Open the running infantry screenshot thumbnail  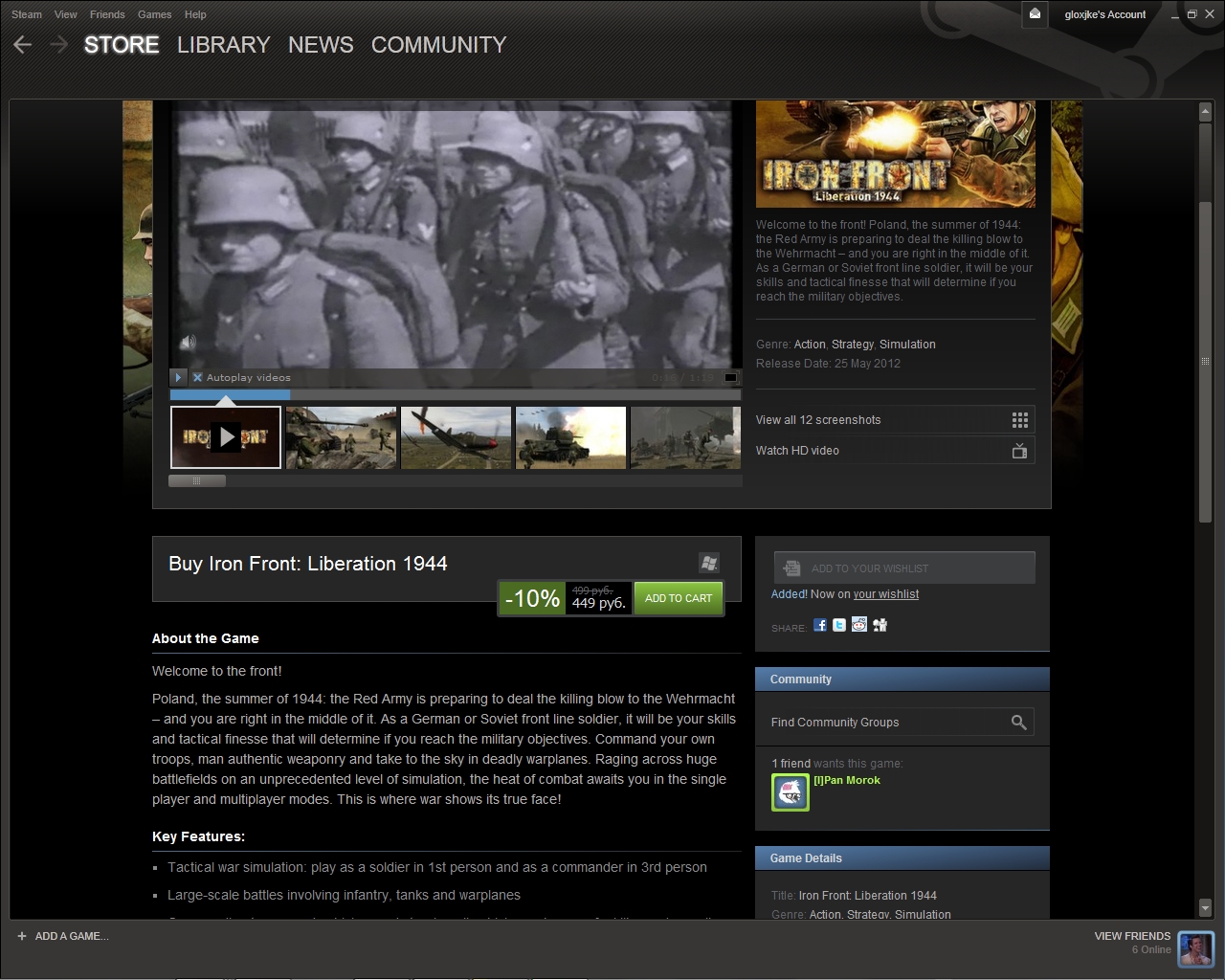point(685,437)
